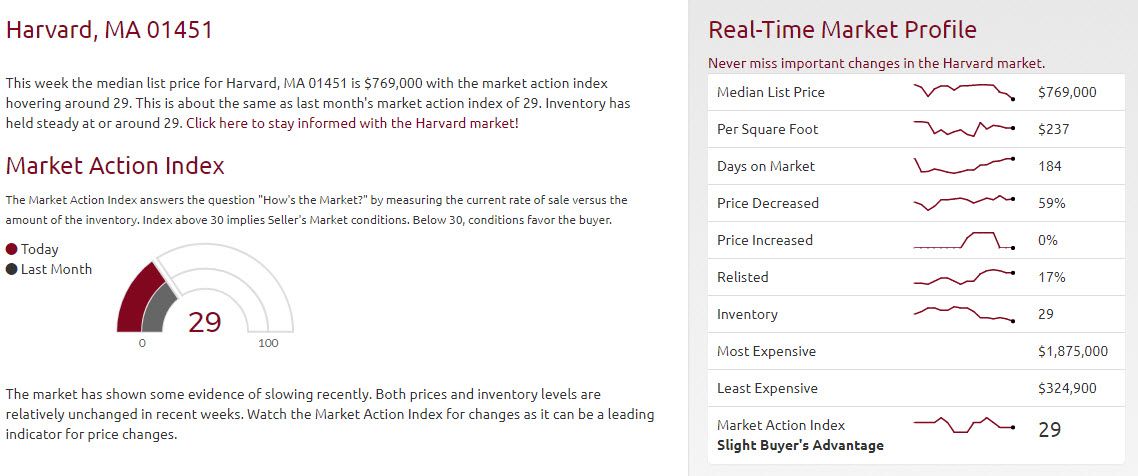Screen dimensions: 1138x476
Task: Click the Per Square Foot sparkline
Action: pyautogui.click(x=964, y=128)
